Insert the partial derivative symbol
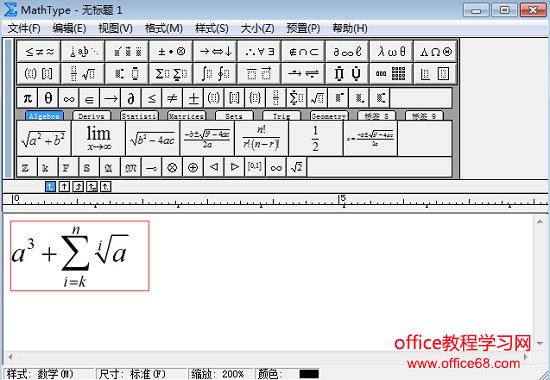This screenshot has height=380, width=550. pyautogui.click(x=131, y=98)
